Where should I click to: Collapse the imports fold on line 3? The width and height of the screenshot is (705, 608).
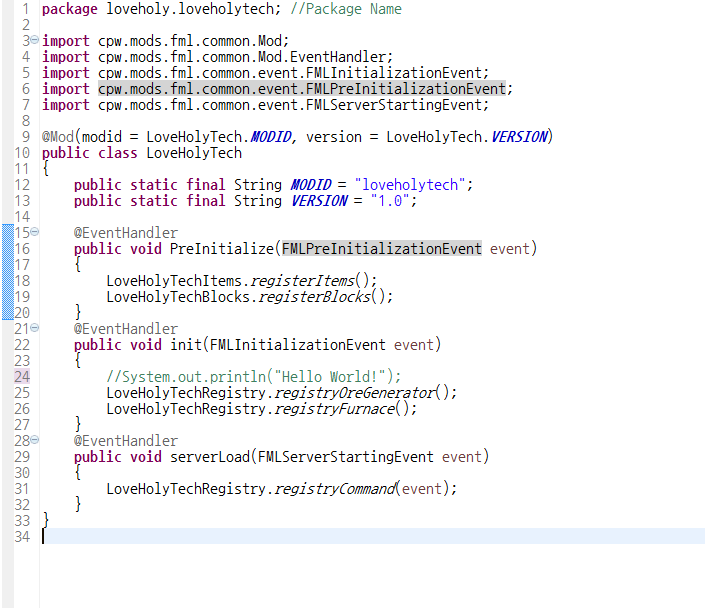[x=35, y=40]
